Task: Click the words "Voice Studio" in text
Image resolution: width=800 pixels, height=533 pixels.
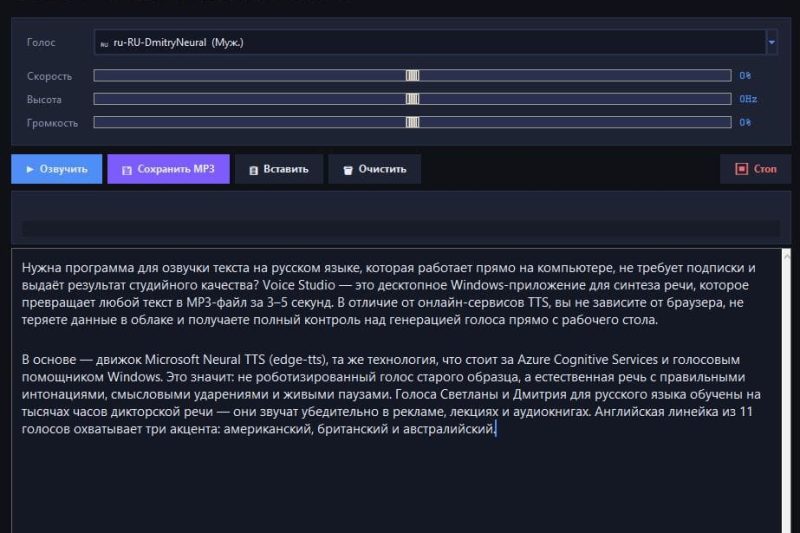Action: click(299, 285)
